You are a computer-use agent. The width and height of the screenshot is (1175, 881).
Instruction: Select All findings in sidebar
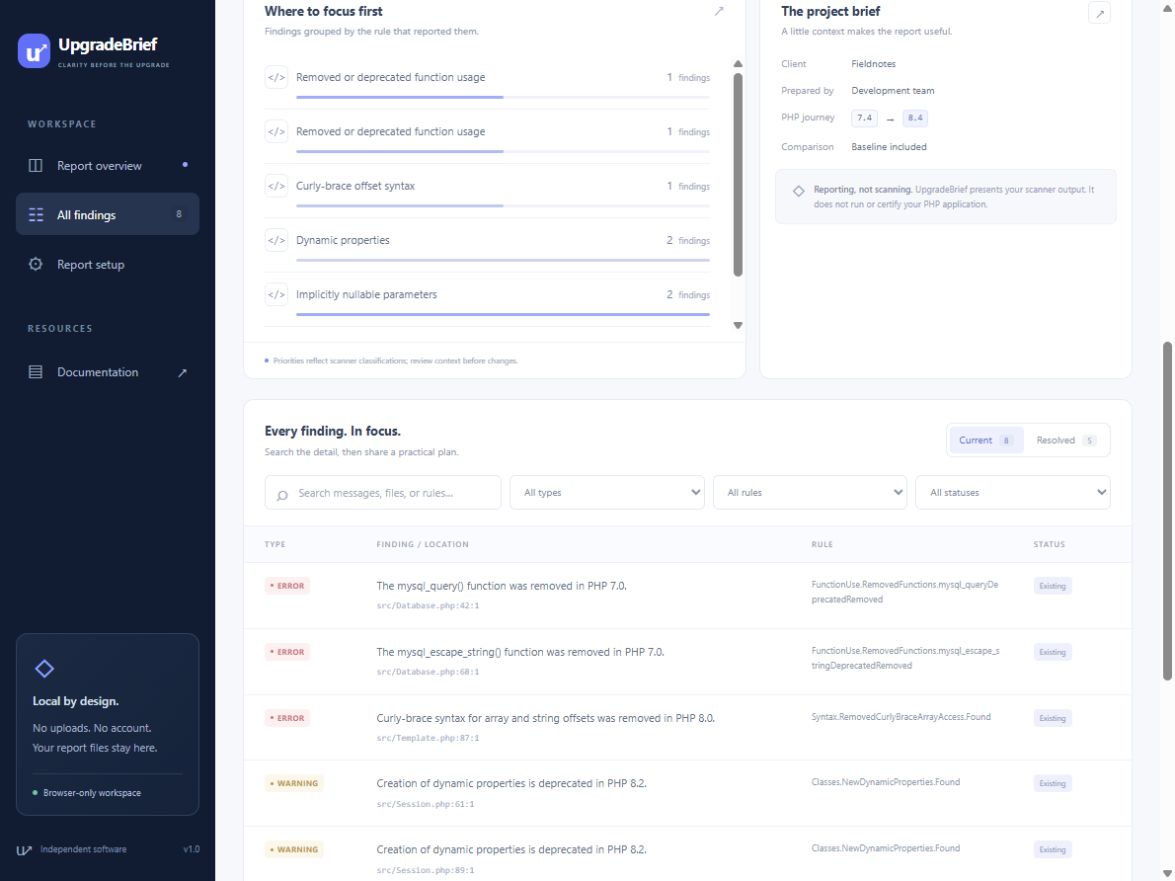pyautogui.click(x=107, y=214)
